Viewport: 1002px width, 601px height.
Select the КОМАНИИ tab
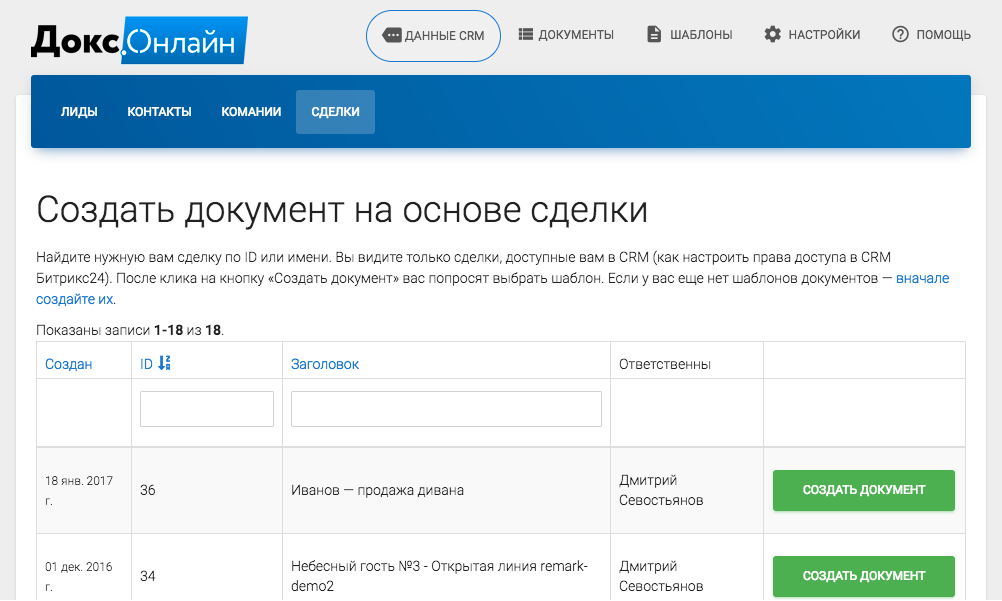251,111
